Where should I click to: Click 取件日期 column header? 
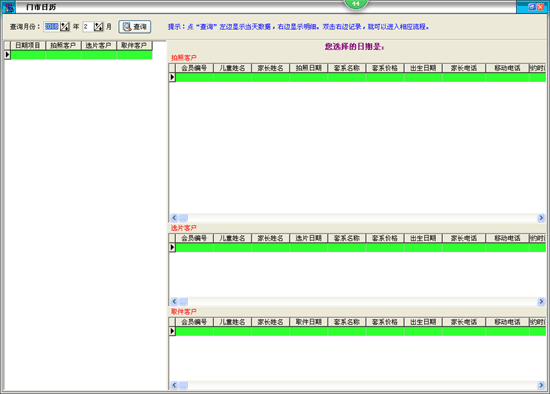coord(309,322)
